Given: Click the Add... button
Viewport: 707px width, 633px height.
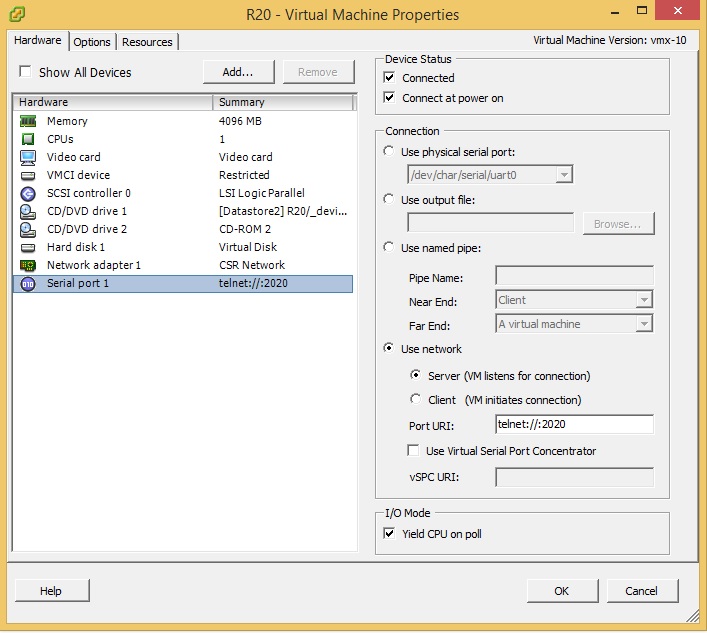Looking at the screenshot, I should click(238, 72).
